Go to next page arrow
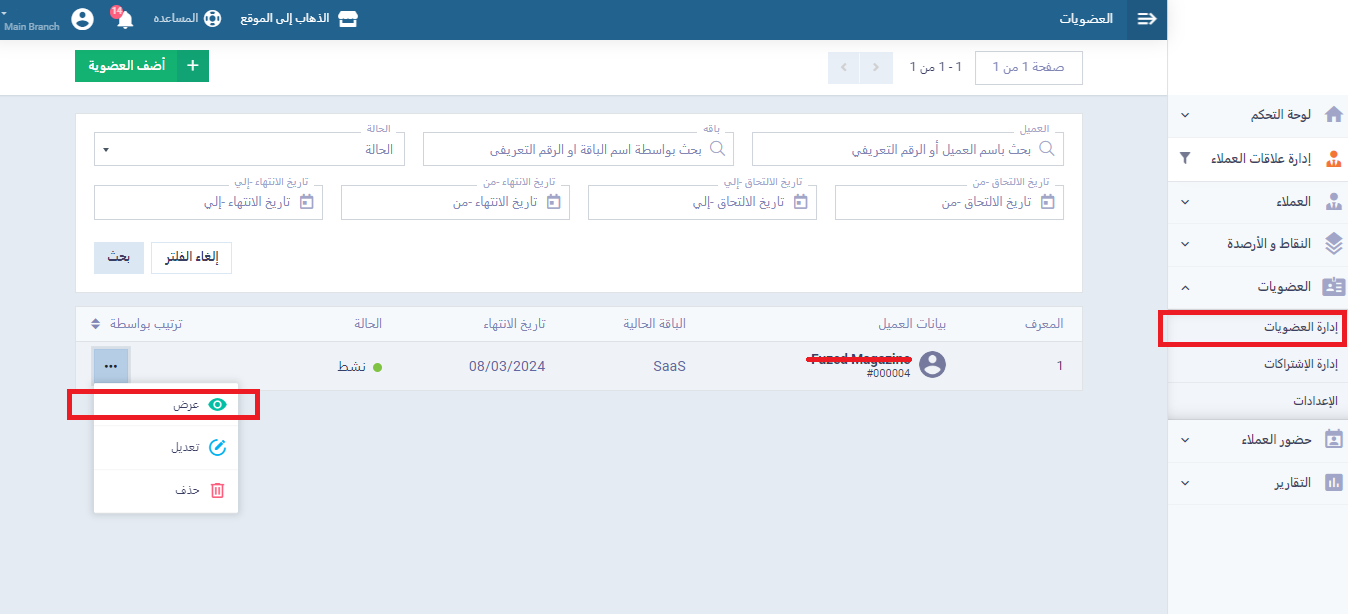Image resolution: width=1348 pixels, height=614 pixels. point(844,67)
